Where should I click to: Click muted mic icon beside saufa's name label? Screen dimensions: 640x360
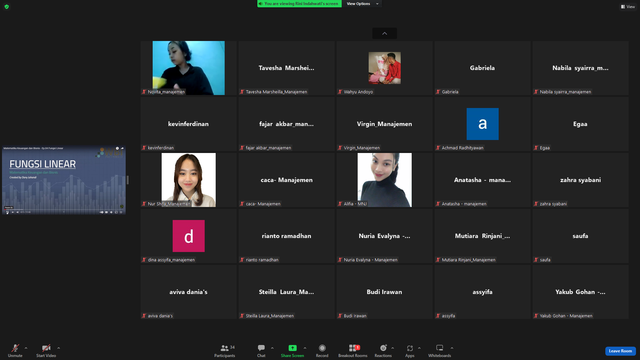tap(536, 260)
